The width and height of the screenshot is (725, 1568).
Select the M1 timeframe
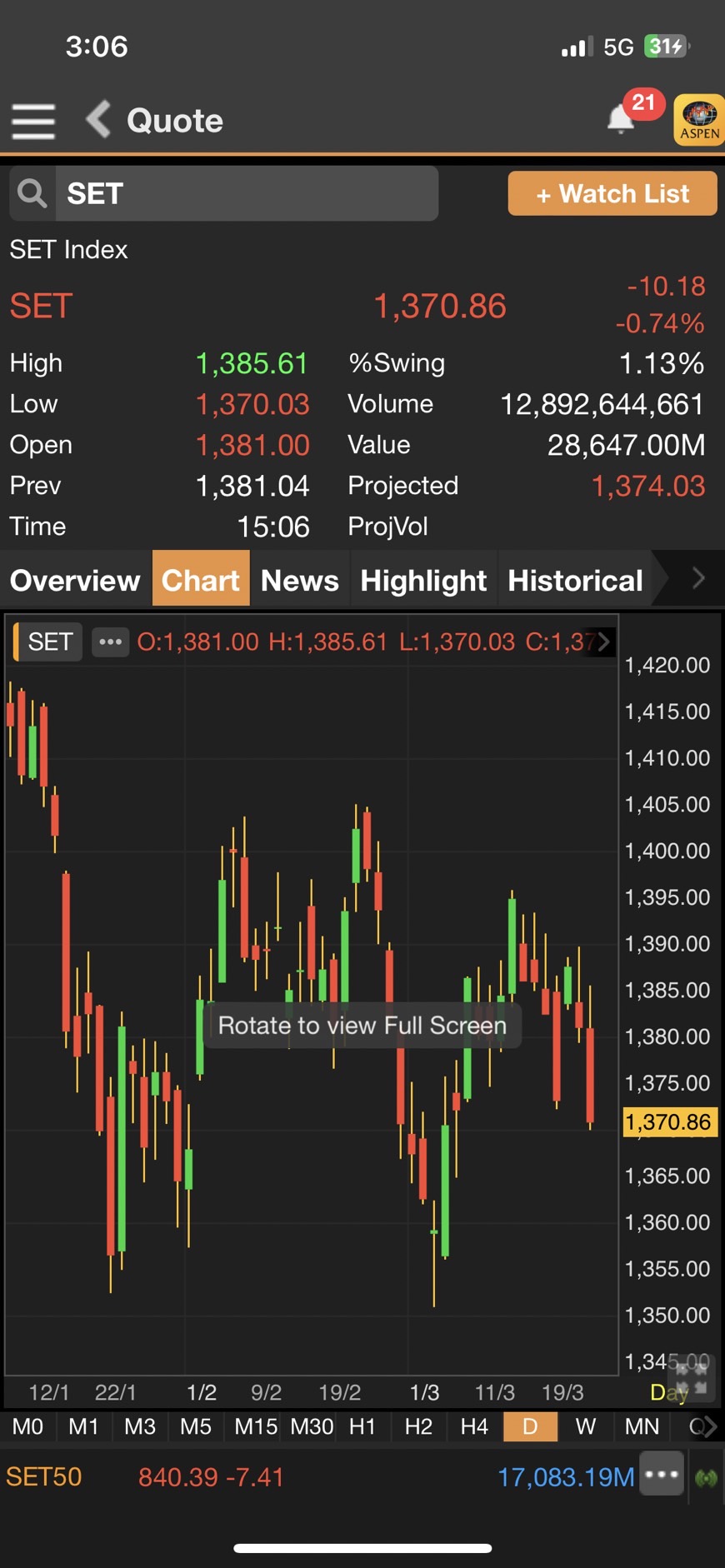click(x=83, y=1426)
